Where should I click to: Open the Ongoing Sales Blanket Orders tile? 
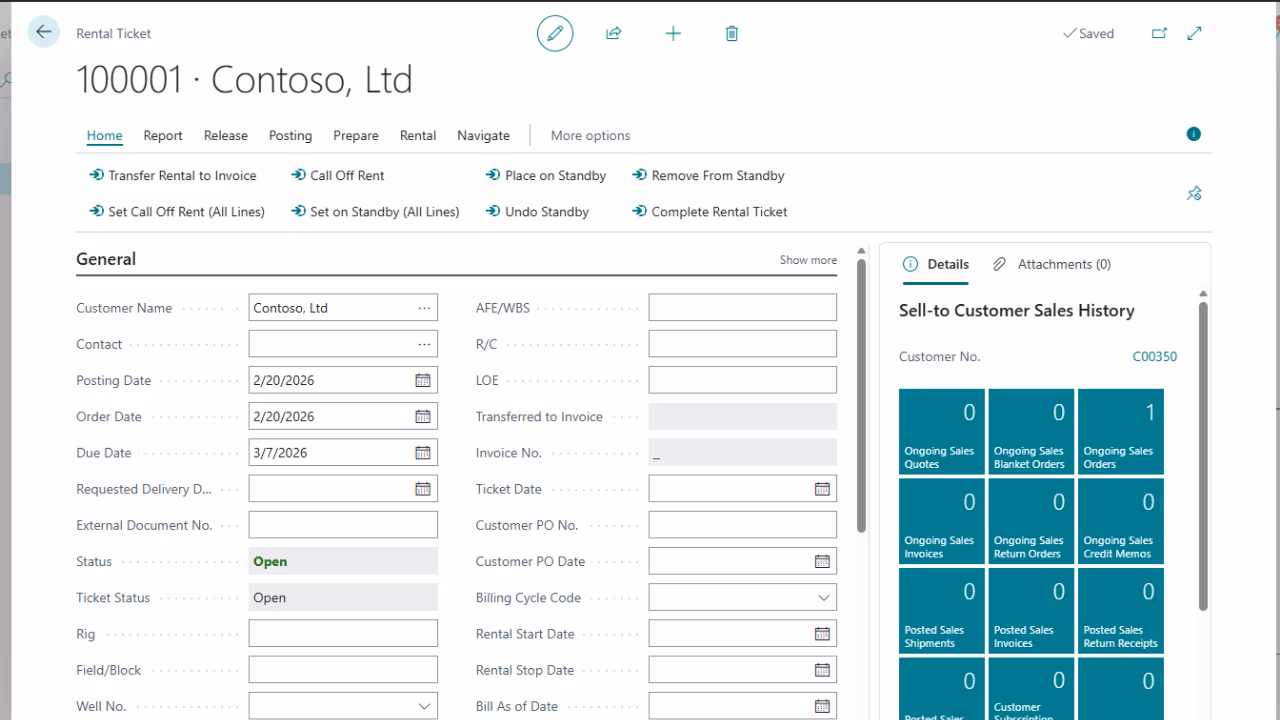[x=1031, y=431]
